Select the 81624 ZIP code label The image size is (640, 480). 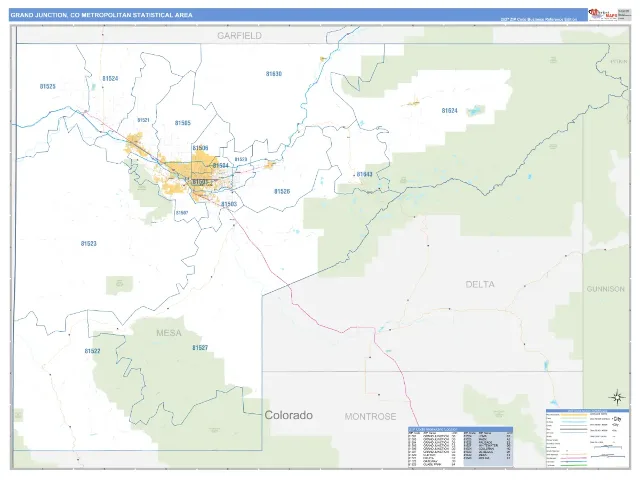449,111
